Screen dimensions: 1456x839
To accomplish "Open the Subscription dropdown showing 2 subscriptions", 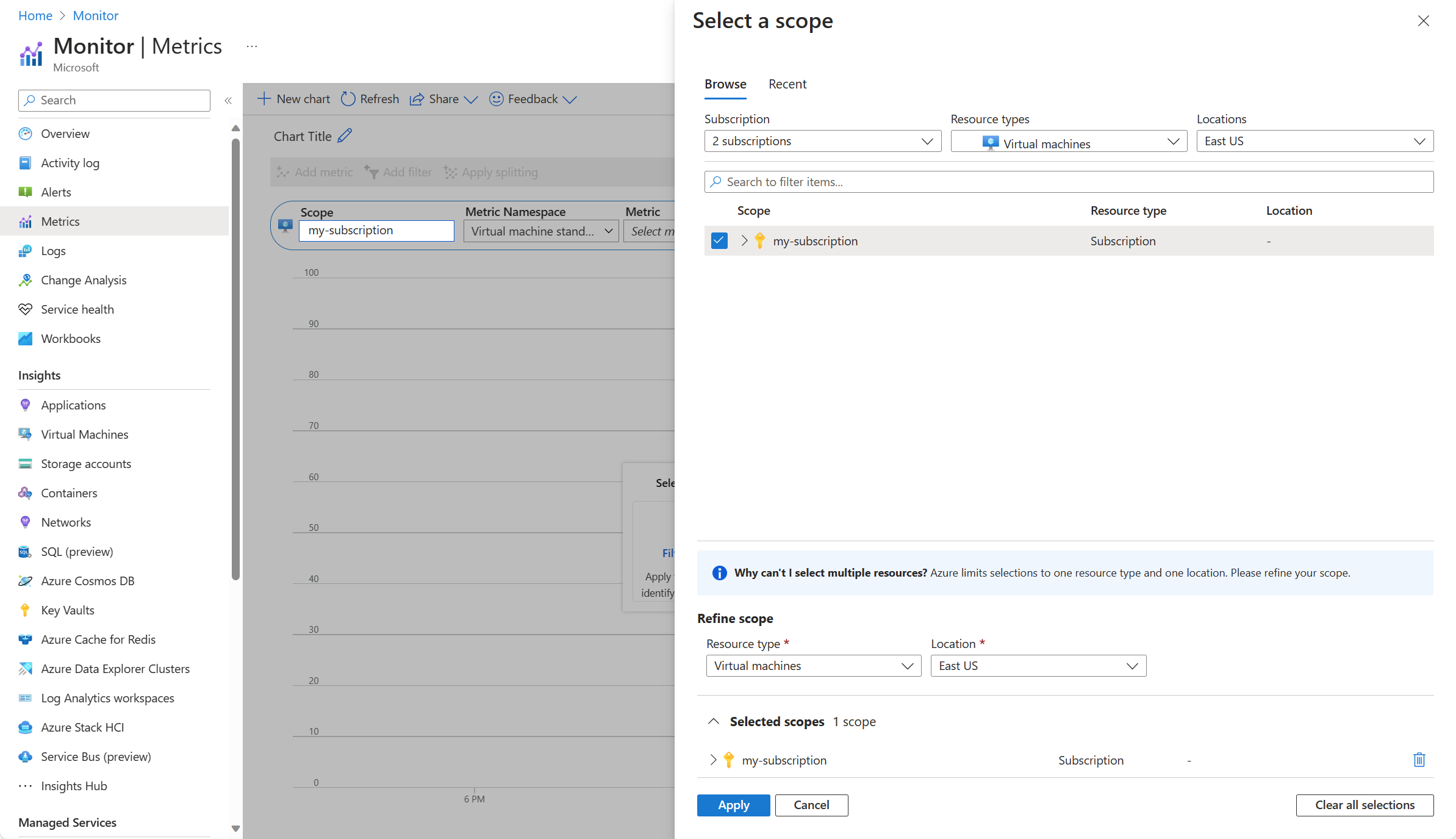I will (x=822, y=141).
